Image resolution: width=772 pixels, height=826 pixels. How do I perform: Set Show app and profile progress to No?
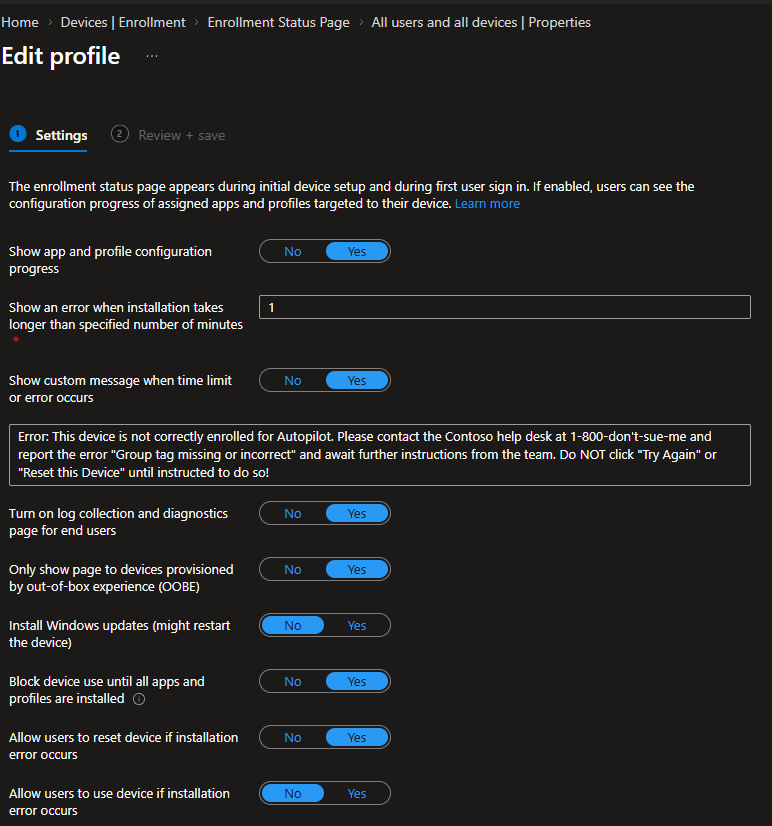[x=293, y=252]
